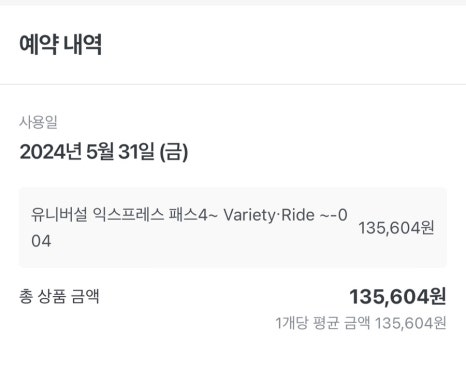This screenshot has width=466, height=368.
Task: Select the 총 상품 금액 label
Action: [x=59, y=296]
